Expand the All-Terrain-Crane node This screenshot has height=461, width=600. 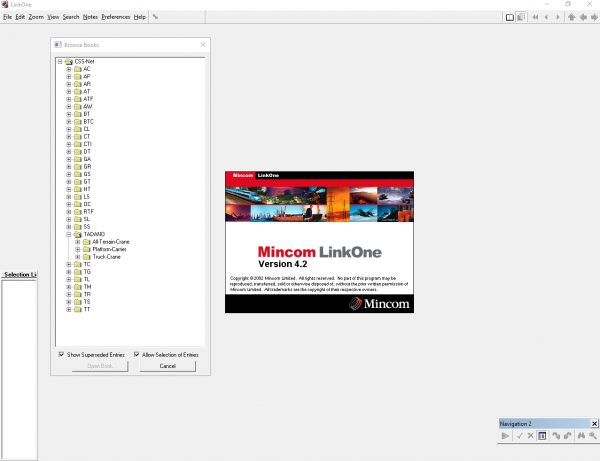77,242
